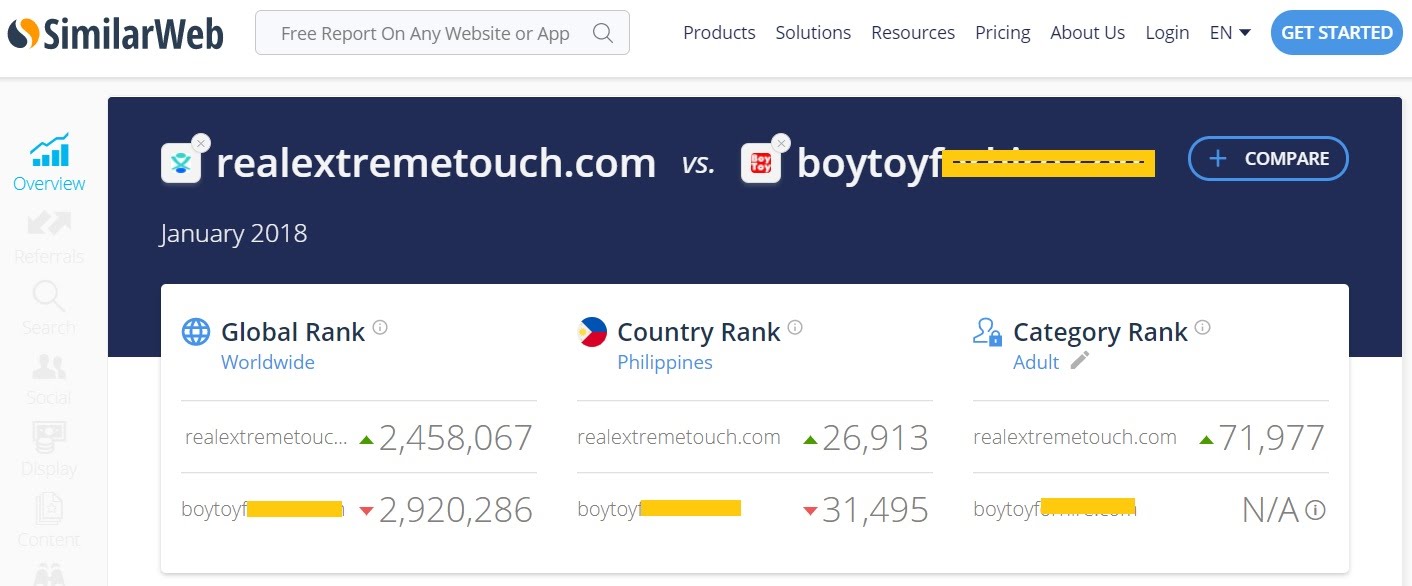Click the Country Rank info icon

click(x=795, y=327)
